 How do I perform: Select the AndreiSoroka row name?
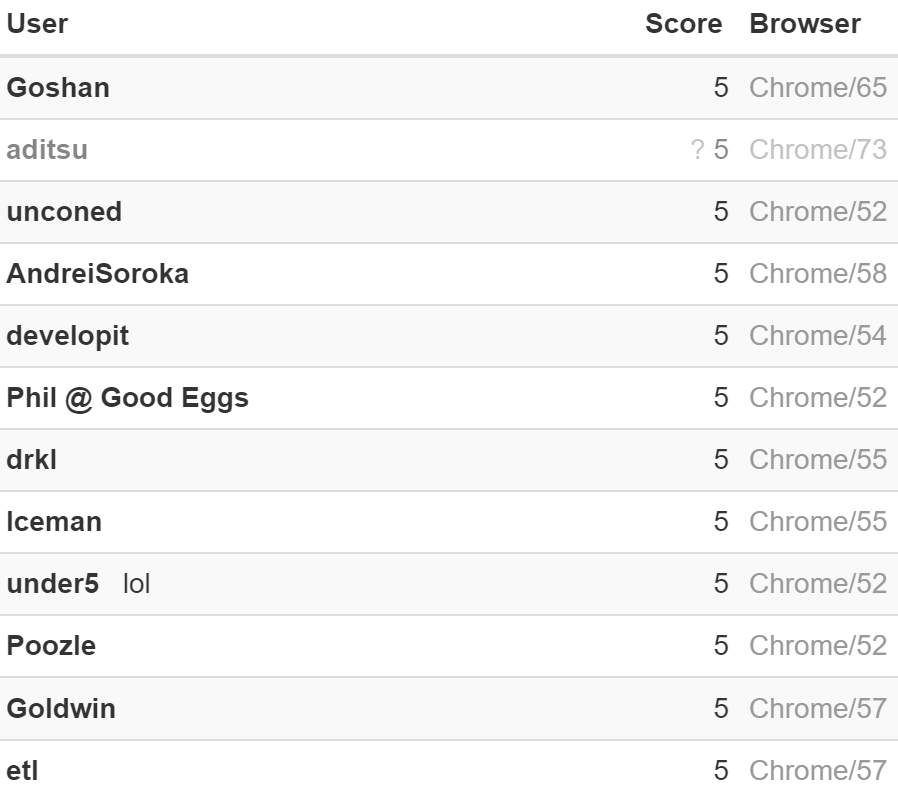97,274
